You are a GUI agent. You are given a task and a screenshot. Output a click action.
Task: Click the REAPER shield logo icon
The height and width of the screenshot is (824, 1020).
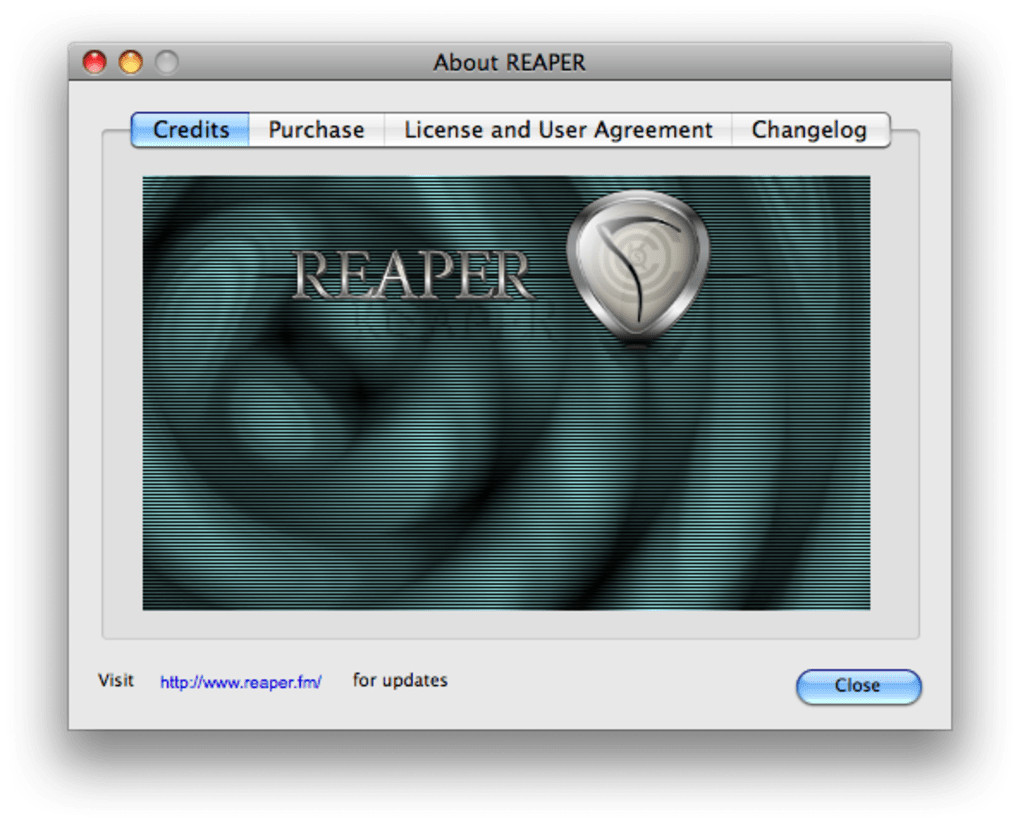tap(638, 267)
